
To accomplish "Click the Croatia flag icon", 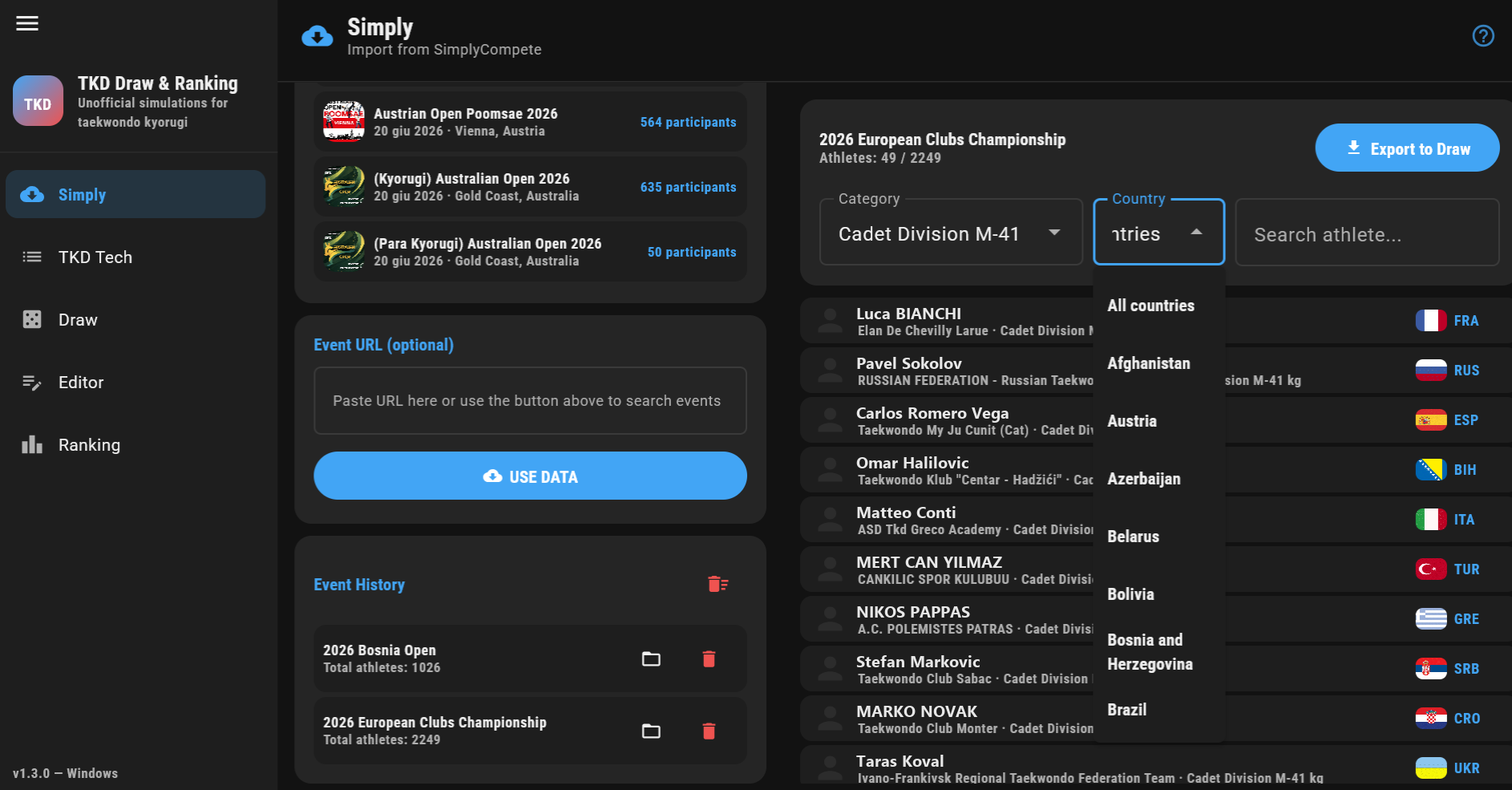I will (x=1431, y=719).
